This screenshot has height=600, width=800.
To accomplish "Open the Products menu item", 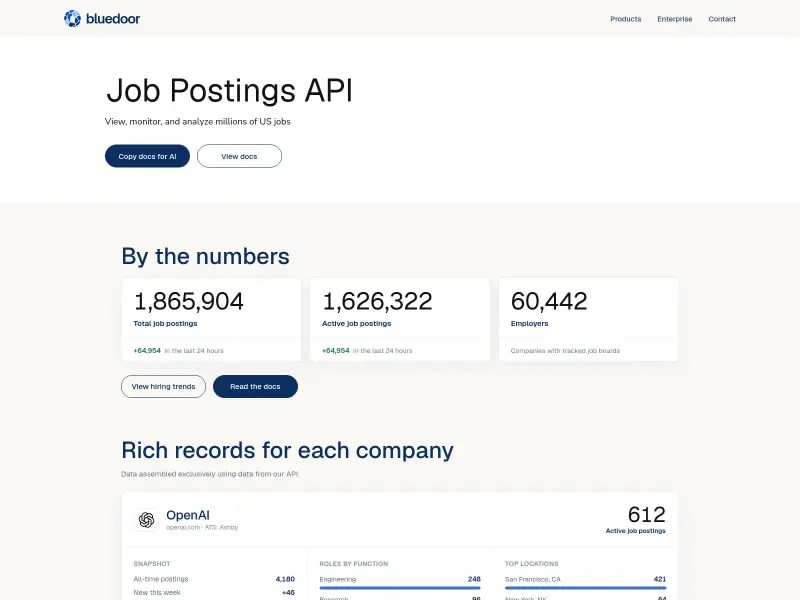I will click(626, 19).
